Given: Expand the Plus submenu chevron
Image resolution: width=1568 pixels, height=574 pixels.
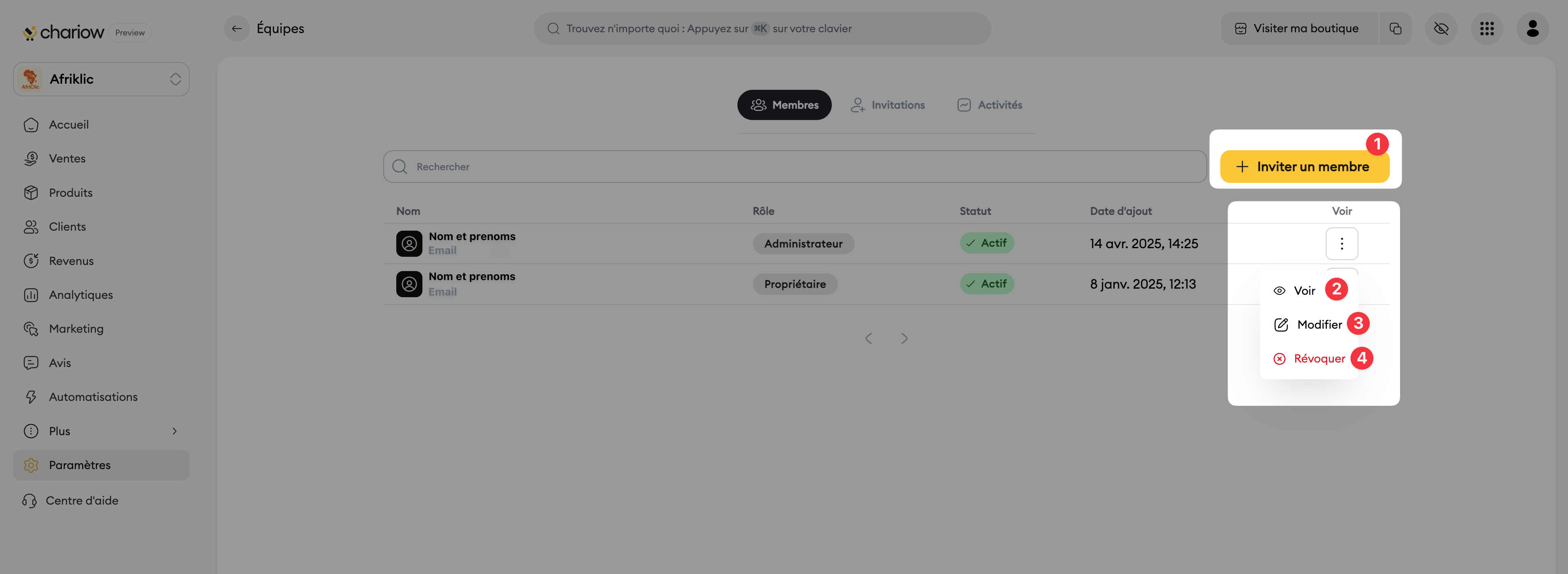Looking at the screenshot, I should pyautogui.click(x=174, y=431).
